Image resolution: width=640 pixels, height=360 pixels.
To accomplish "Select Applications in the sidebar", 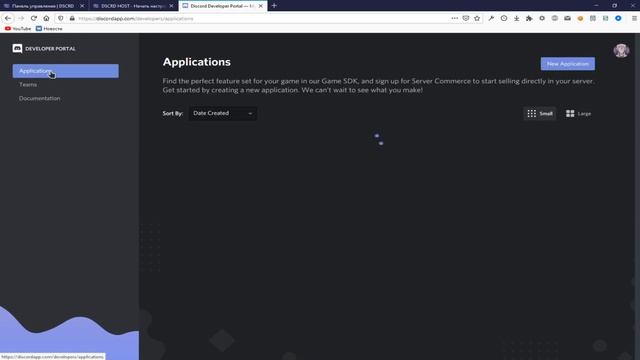I will click(x=66, y=71).
